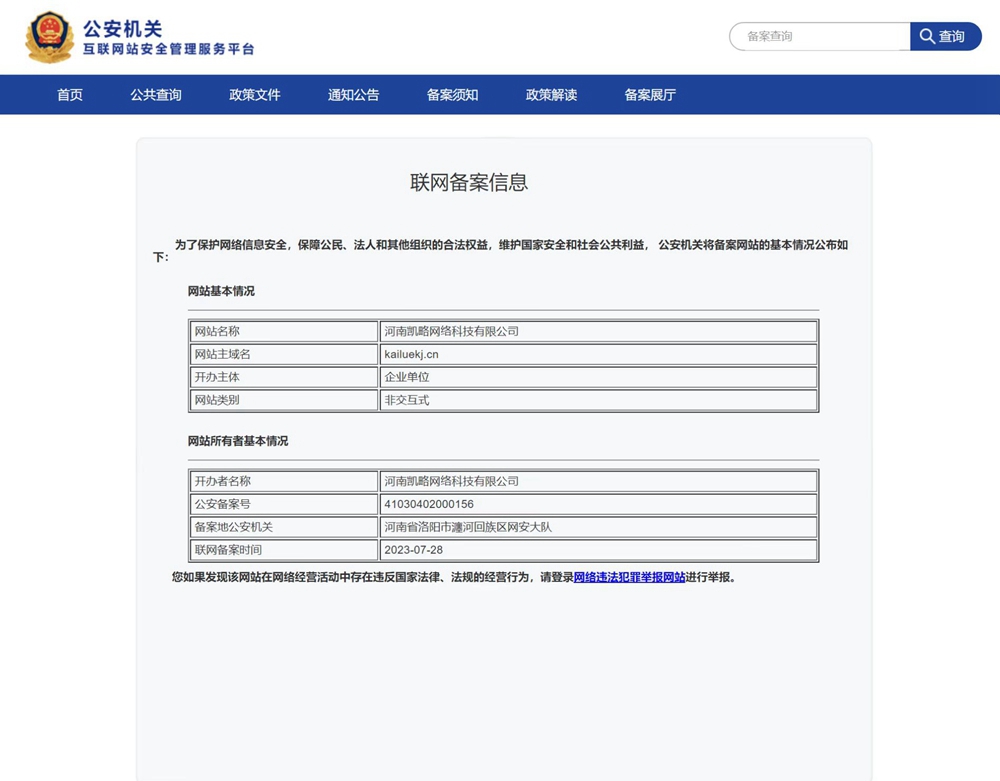Open the 政策文件 menu item

(x=254, y=95)
